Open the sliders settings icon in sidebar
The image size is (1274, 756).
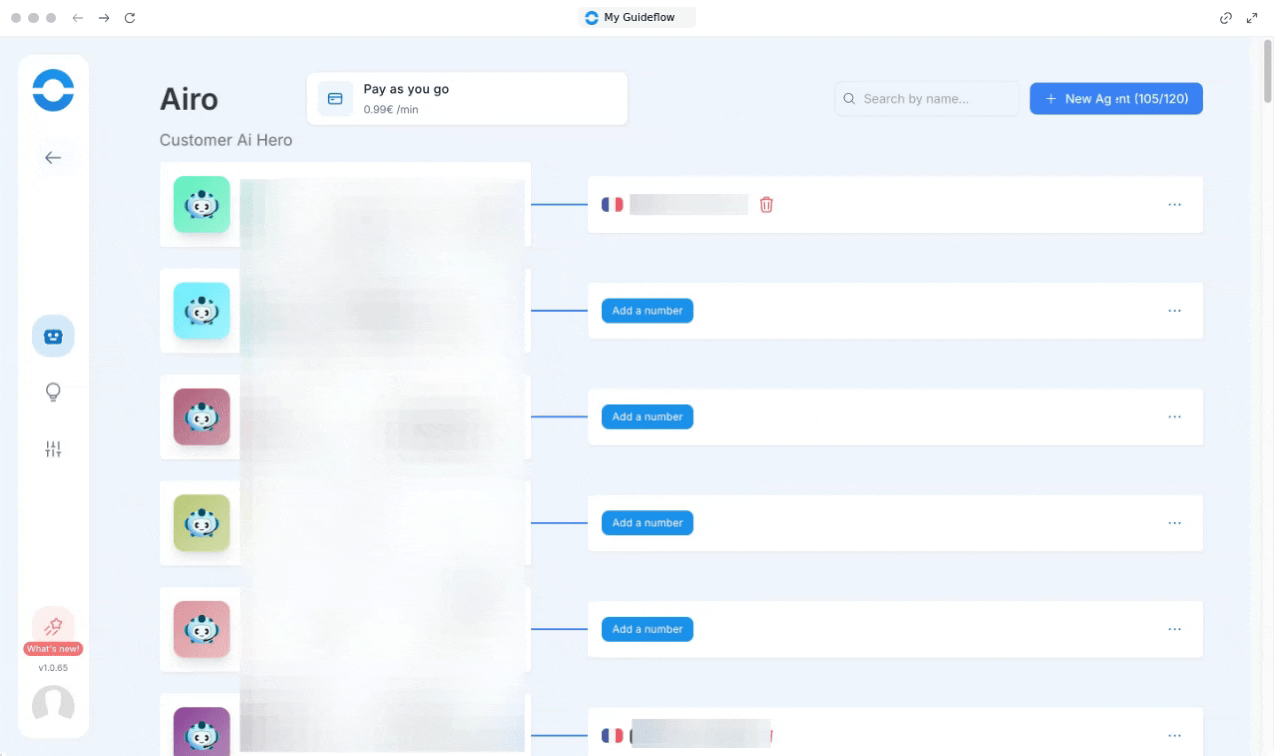coord(53,449)
